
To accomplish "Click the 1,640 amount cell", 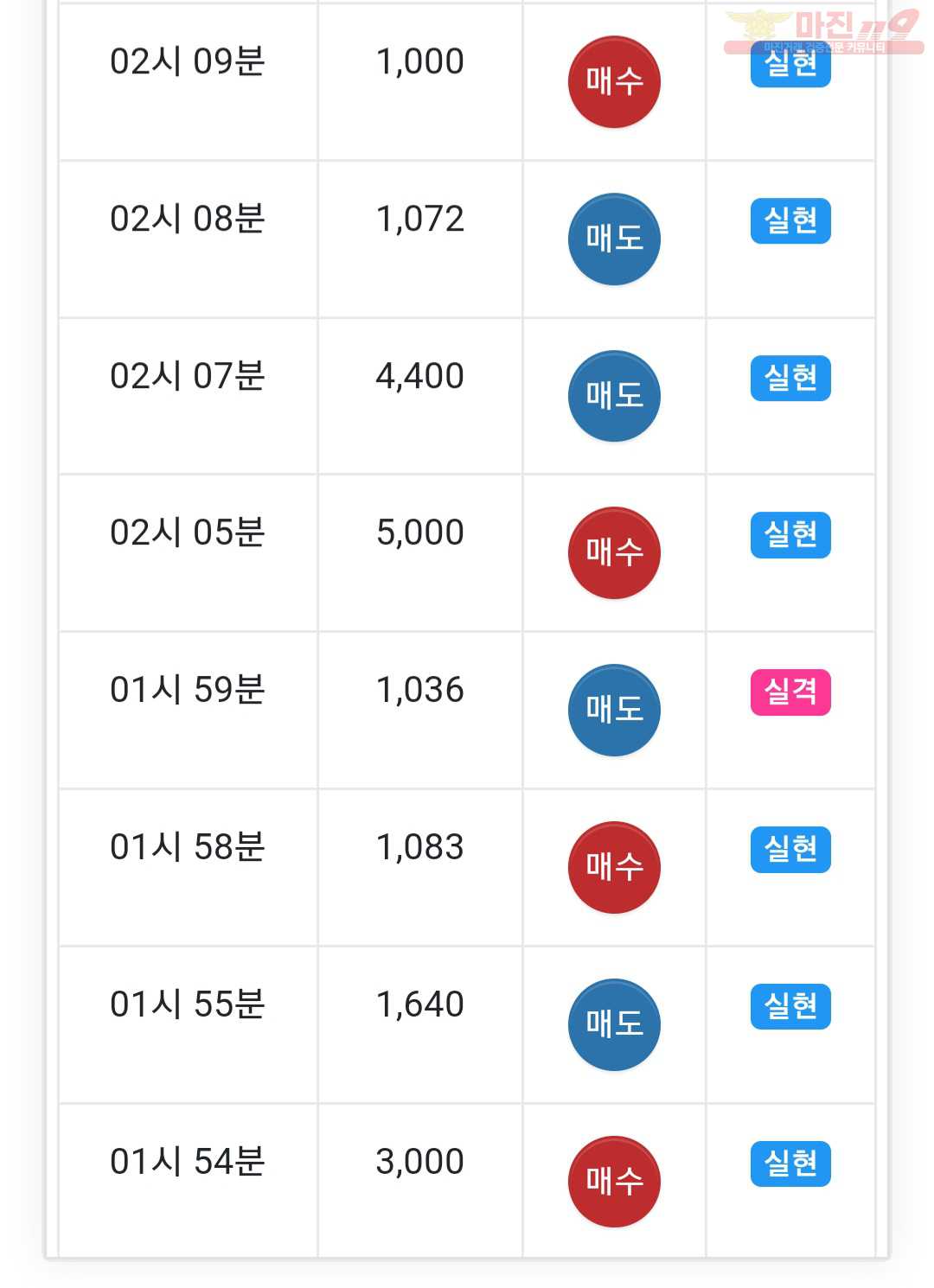I will (x=420, y=1005).
